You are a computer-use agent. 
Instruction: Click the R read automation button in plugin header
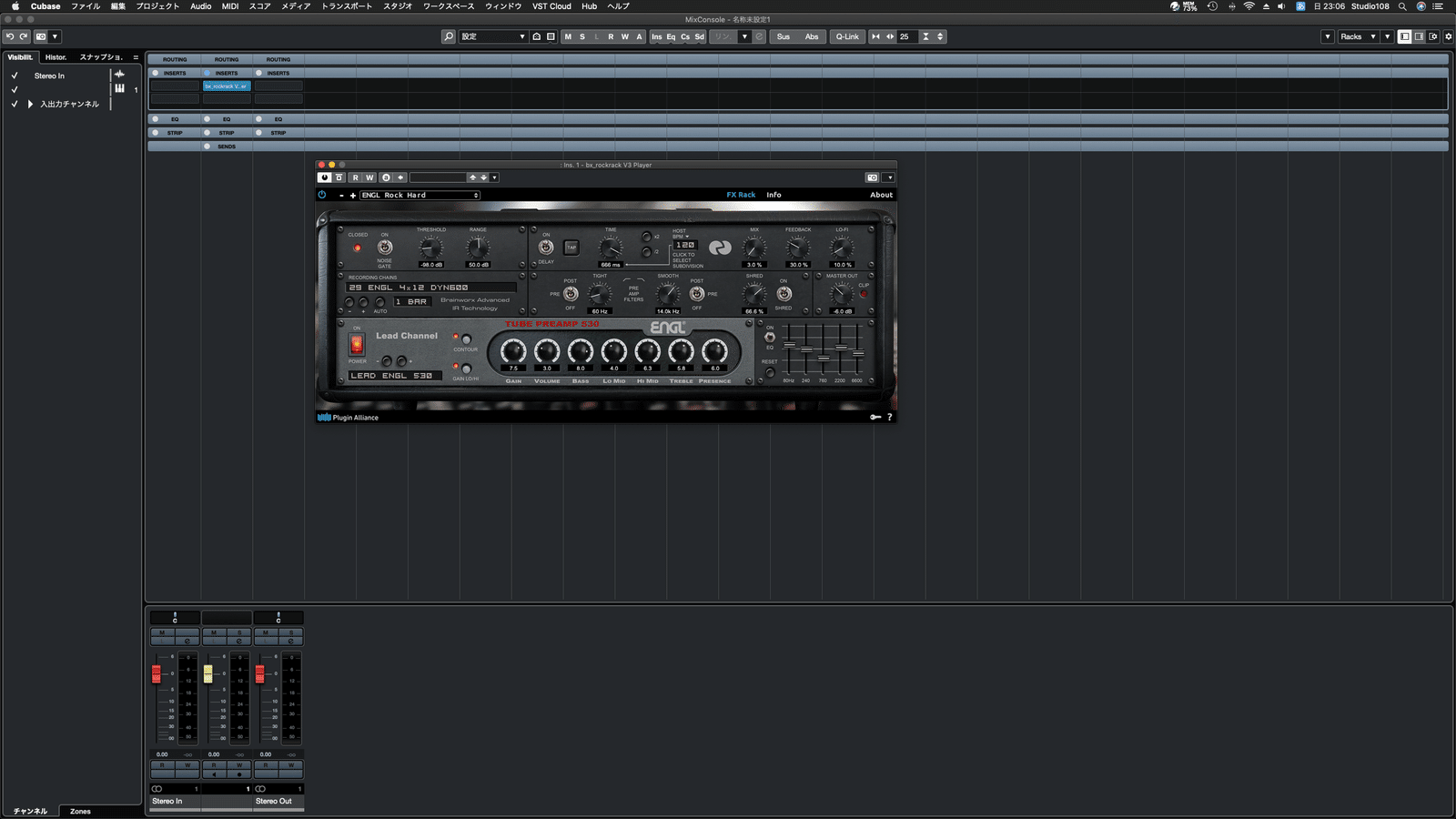(x=356, y=177)
